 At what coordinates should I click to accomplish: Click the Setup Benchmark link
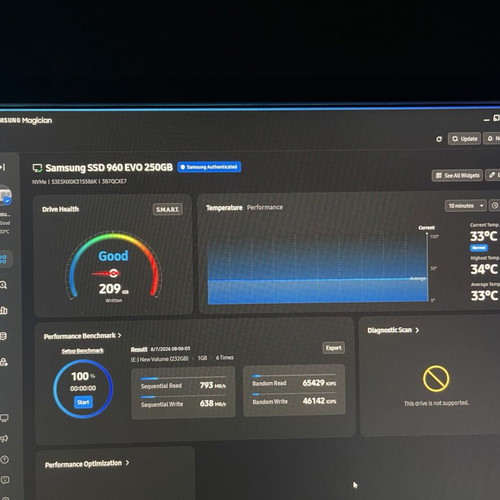tap(82, 351)
